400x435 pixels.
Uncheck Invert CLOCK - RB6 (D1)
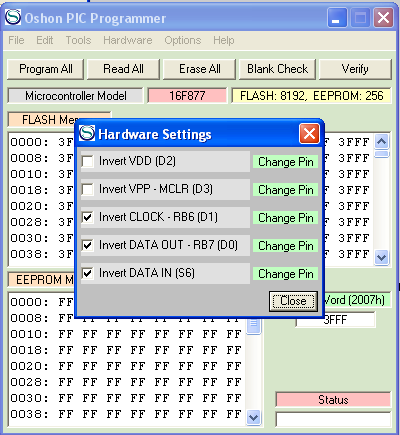point(88,218)
